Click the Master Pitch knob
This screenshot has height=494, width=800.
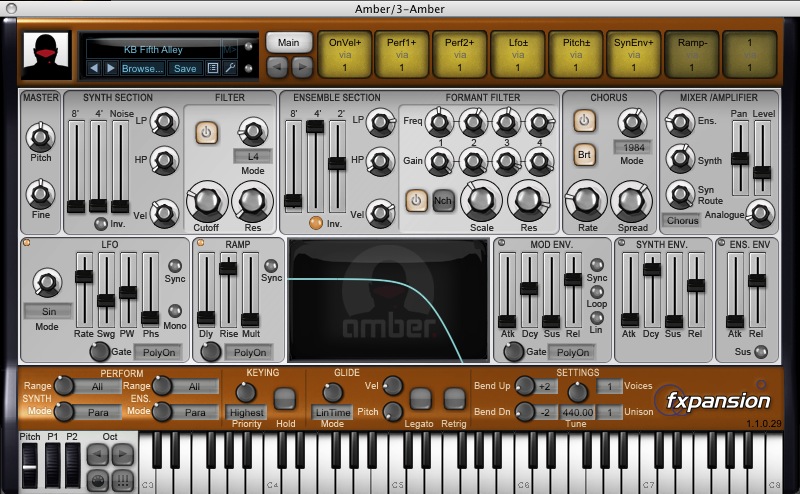(x=40, y=137)
